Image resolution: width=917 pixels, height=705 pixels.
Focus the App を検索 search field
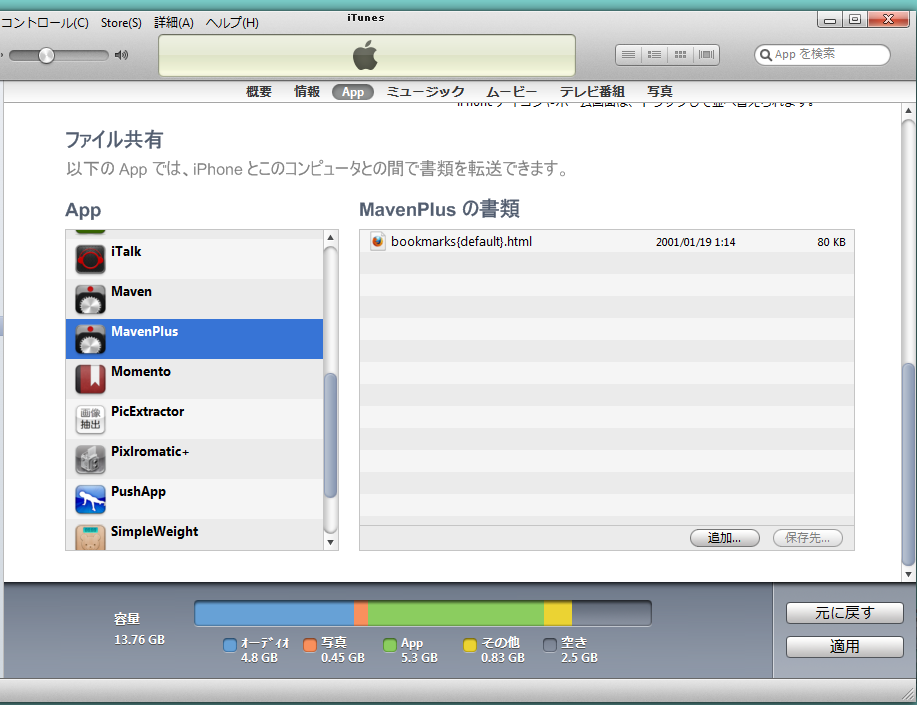point(822,55)
